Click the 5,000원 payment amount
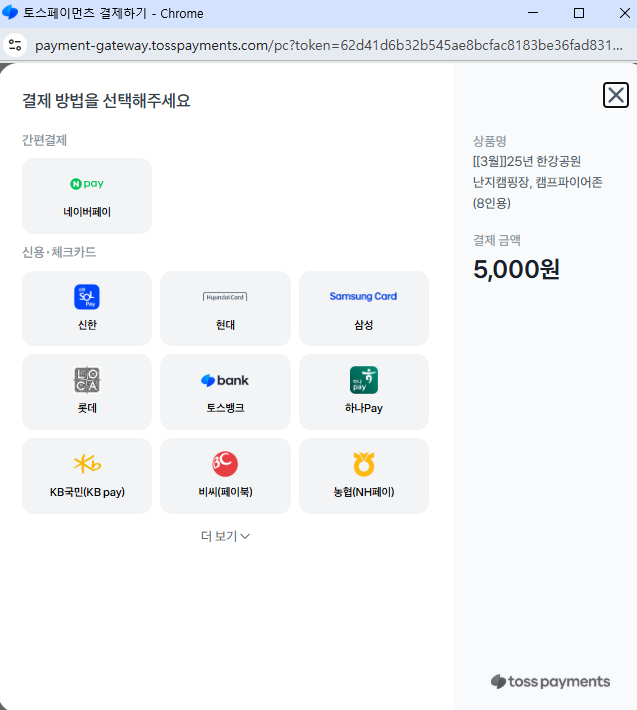Screen dimensions: 637x710 (516, 269)
